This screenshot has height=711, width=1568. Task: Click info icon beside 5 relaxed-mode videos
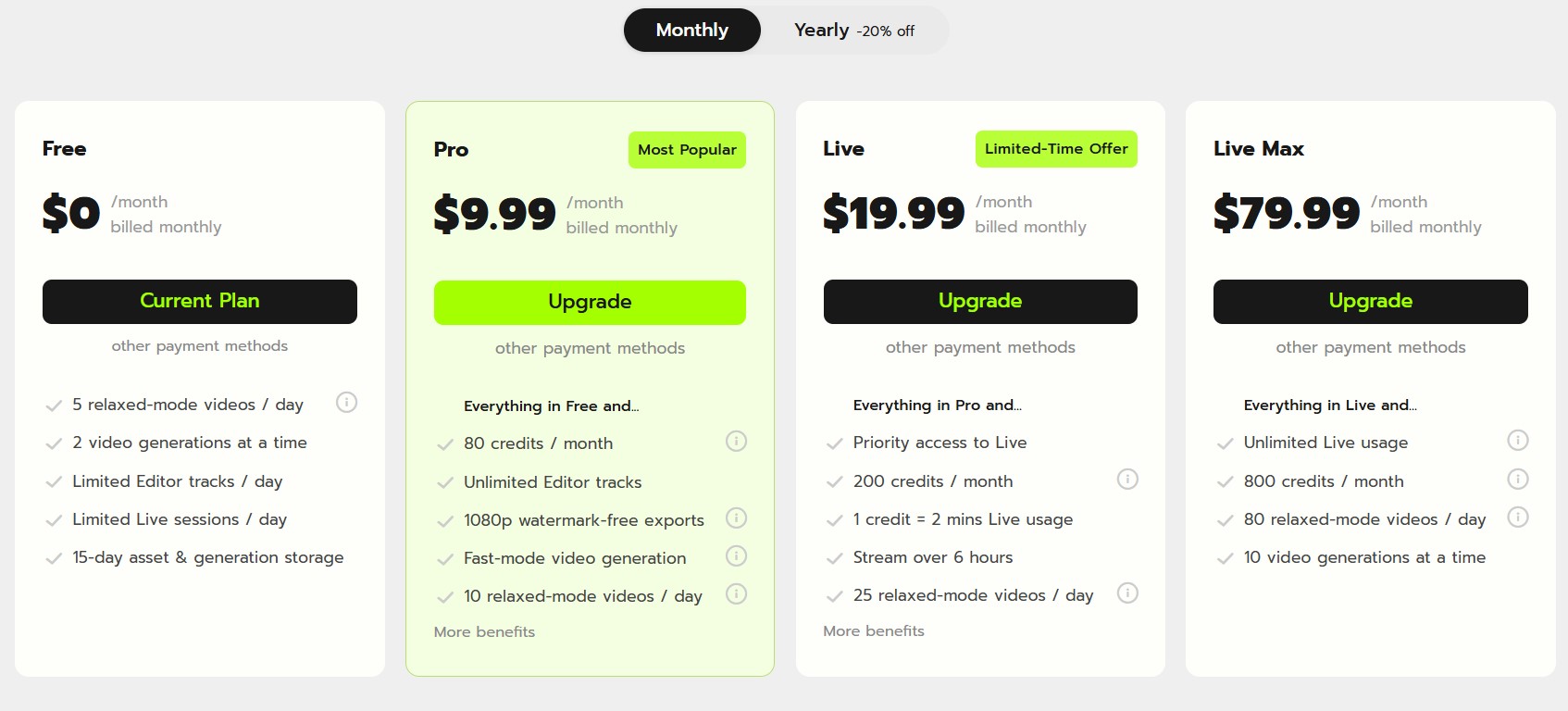point(346,403)
